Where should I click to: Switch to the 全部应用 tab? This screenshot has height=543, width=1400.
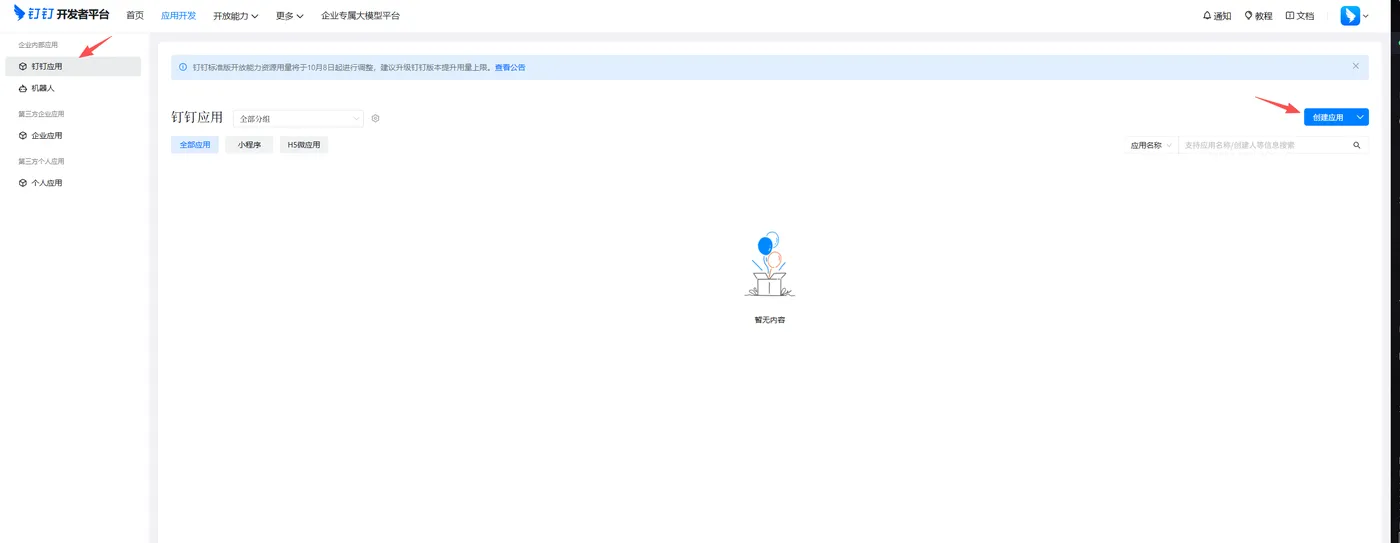(x=195, y=145)
